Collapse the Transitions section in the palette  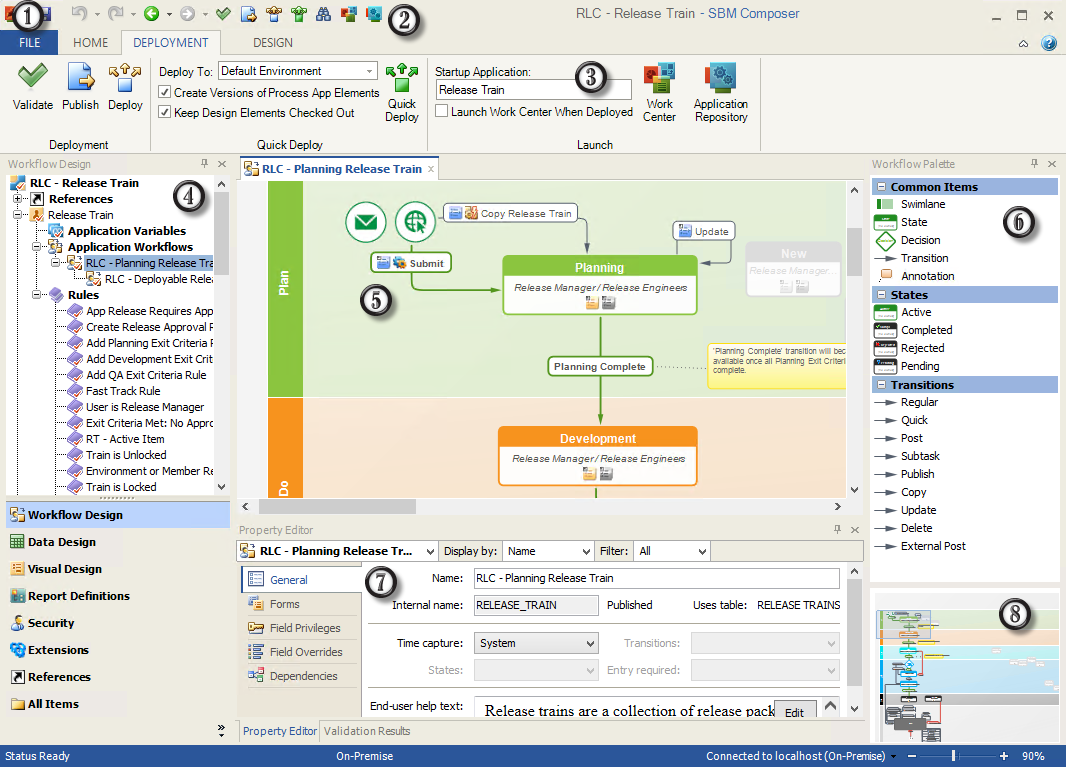click(881, 385)
